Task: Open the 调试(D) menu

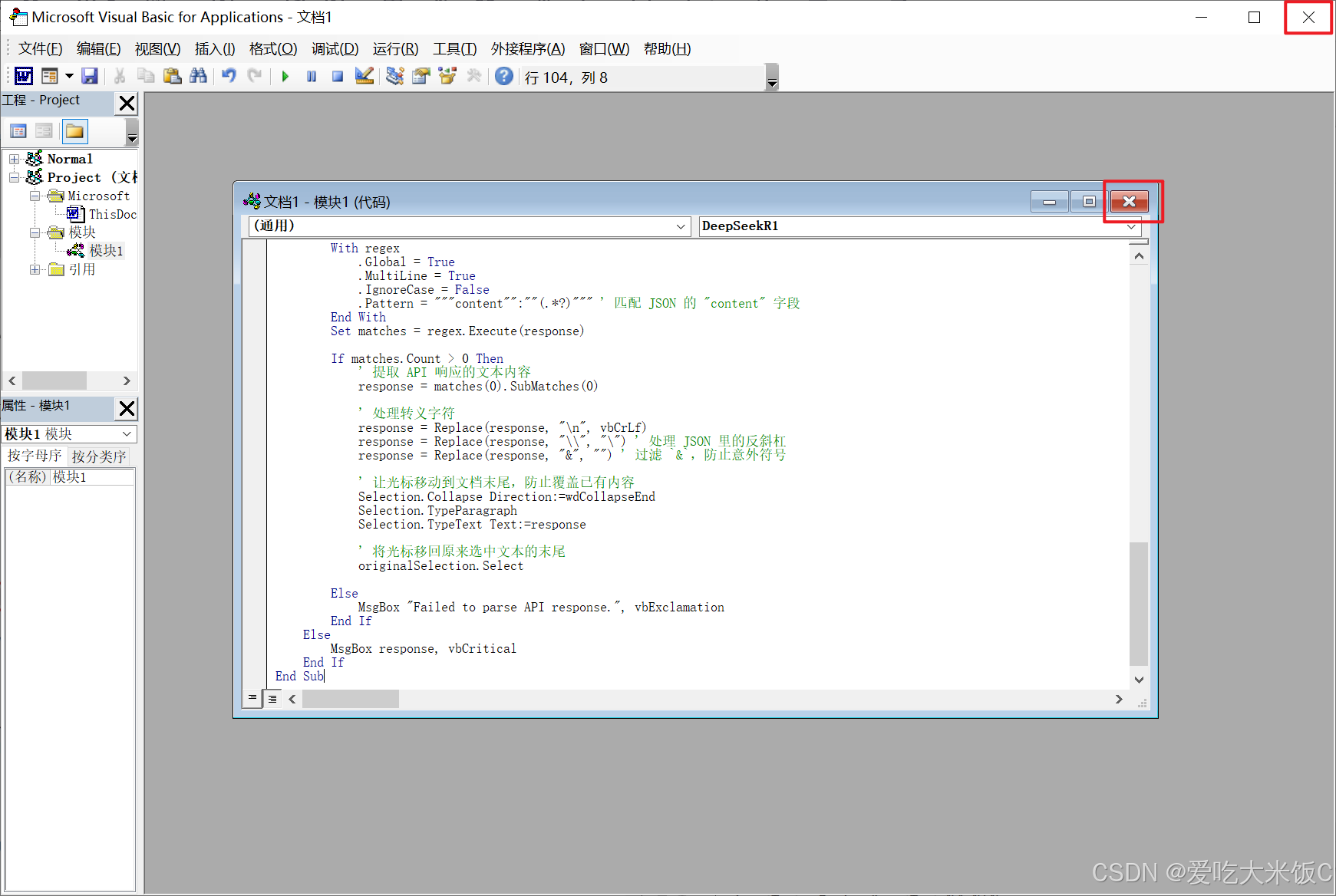Action: tap(335, 49)
